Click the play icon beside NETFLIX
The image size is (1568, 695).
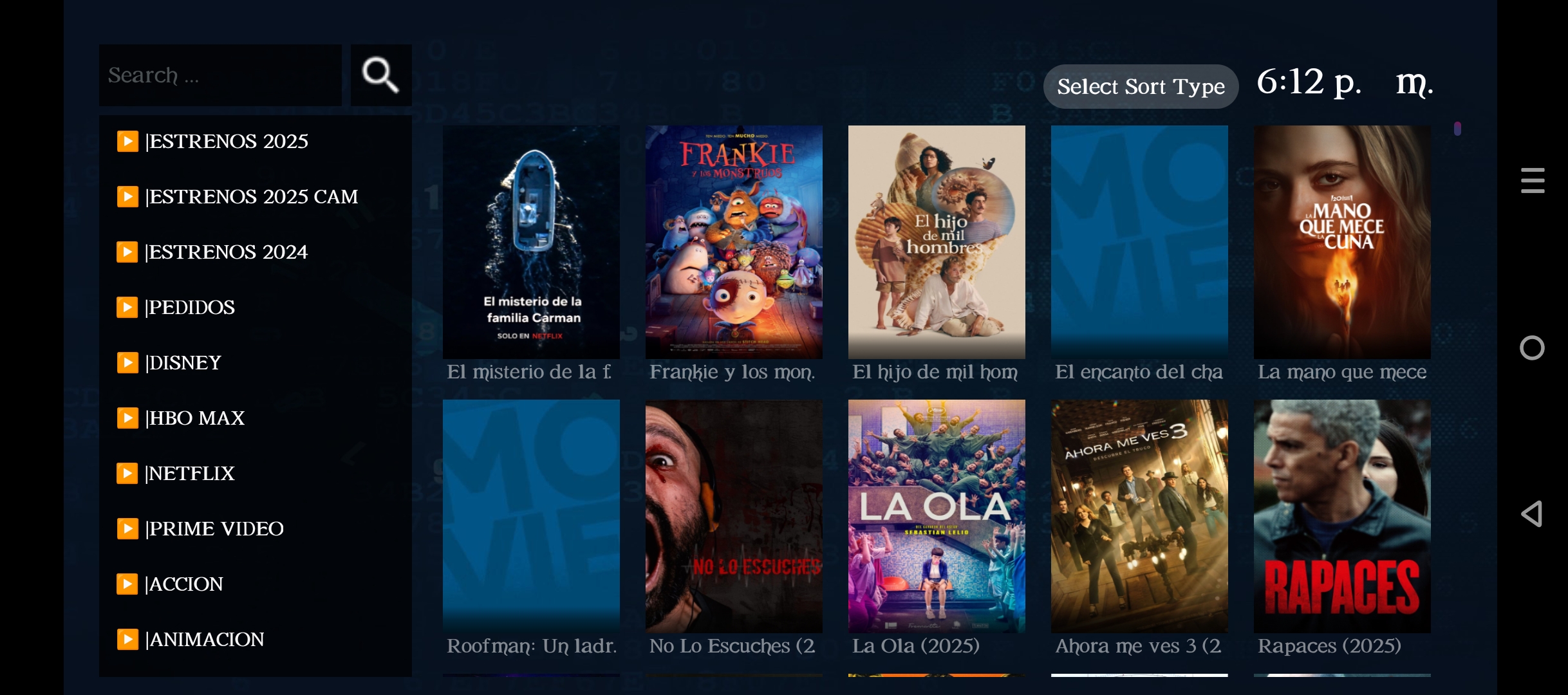[x=127, y=473]
